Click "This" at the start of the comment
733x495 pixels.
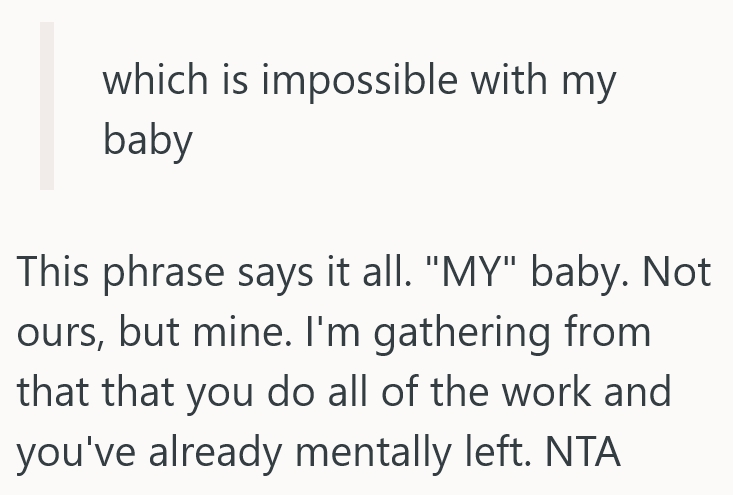point(54,272)
